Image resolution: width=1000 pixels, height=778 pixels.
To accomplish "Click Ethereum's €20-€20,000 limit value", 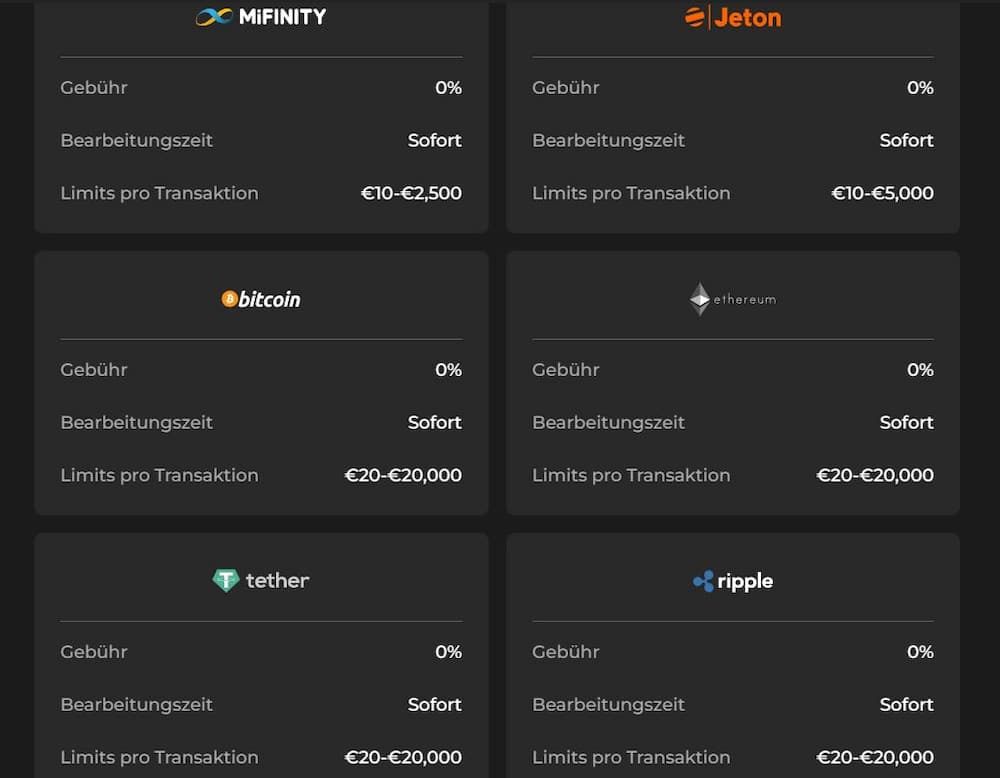I will (875, 475).
